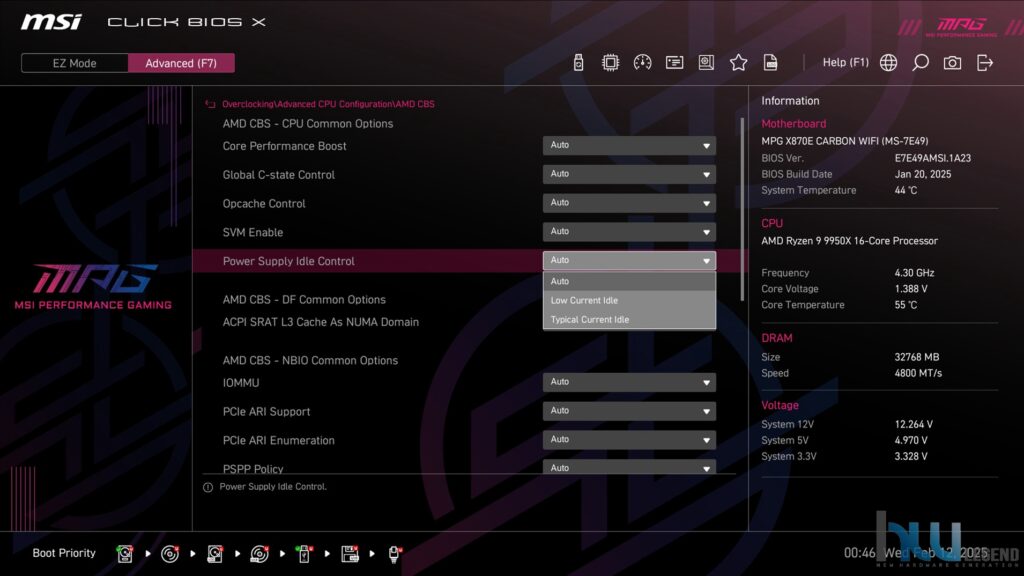Click the IOMMU label

[241, 383]
